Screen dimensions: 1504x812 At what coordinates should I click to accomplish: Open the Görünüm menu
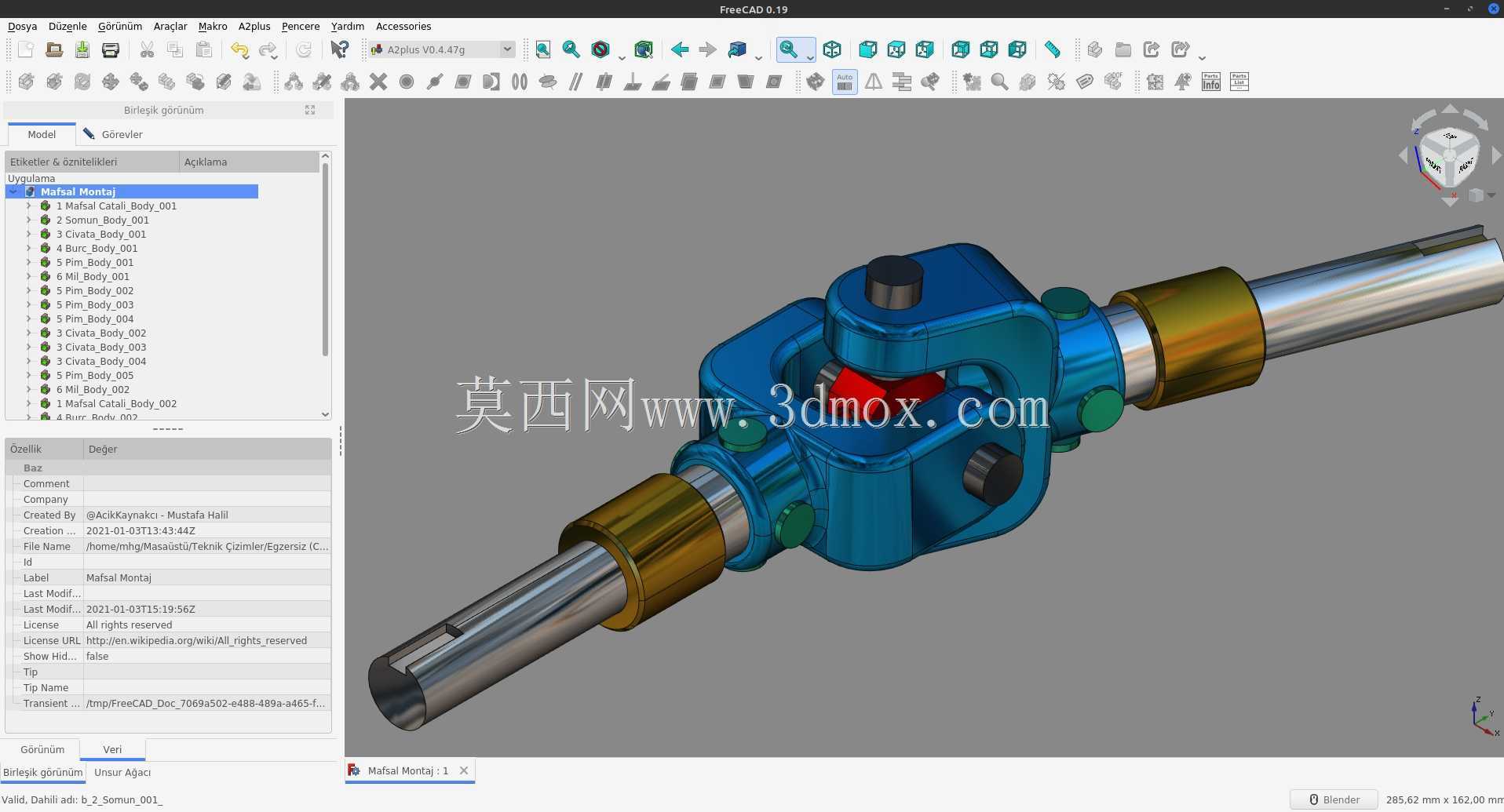pyautogui.click(x=120, y=26)
